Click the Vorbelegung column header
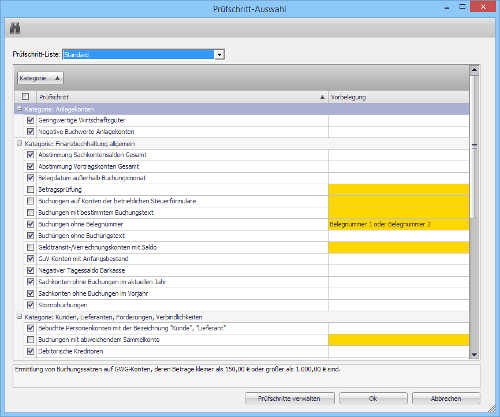 coord(398,97)
